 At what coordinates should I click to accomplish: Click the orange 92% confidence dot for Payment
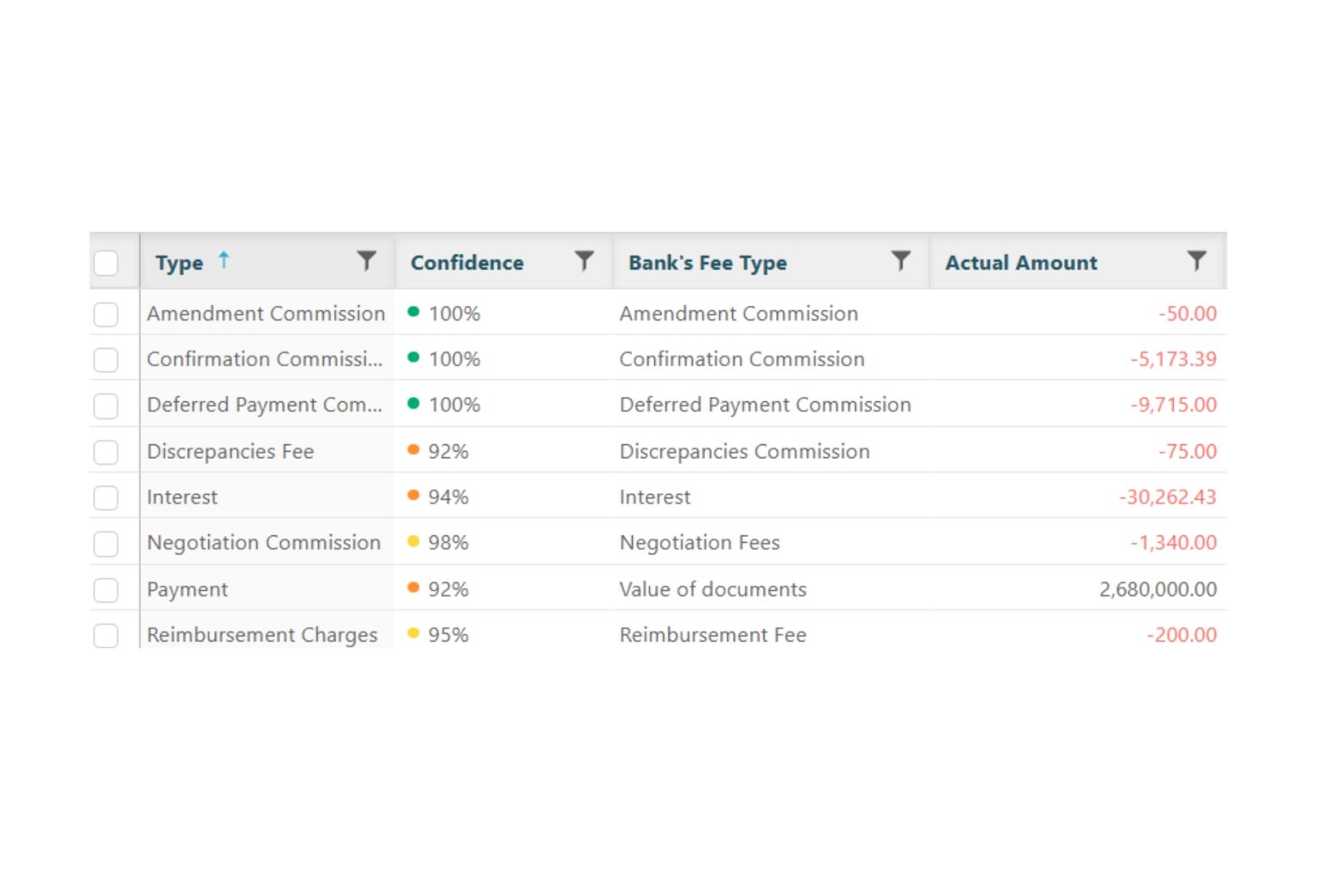414,589
